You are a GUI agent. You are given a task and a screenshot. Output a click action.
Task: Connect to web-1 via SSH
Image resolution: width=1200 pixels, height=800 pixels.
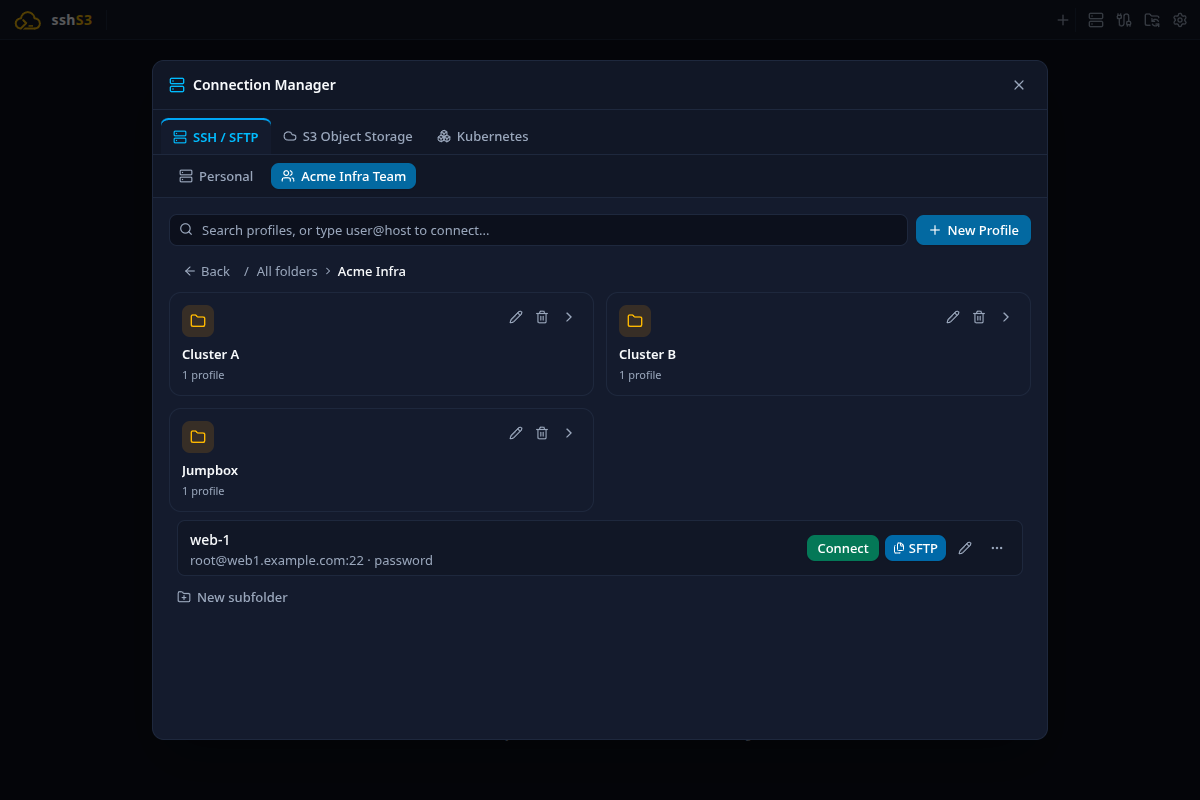tap(843, 548)
